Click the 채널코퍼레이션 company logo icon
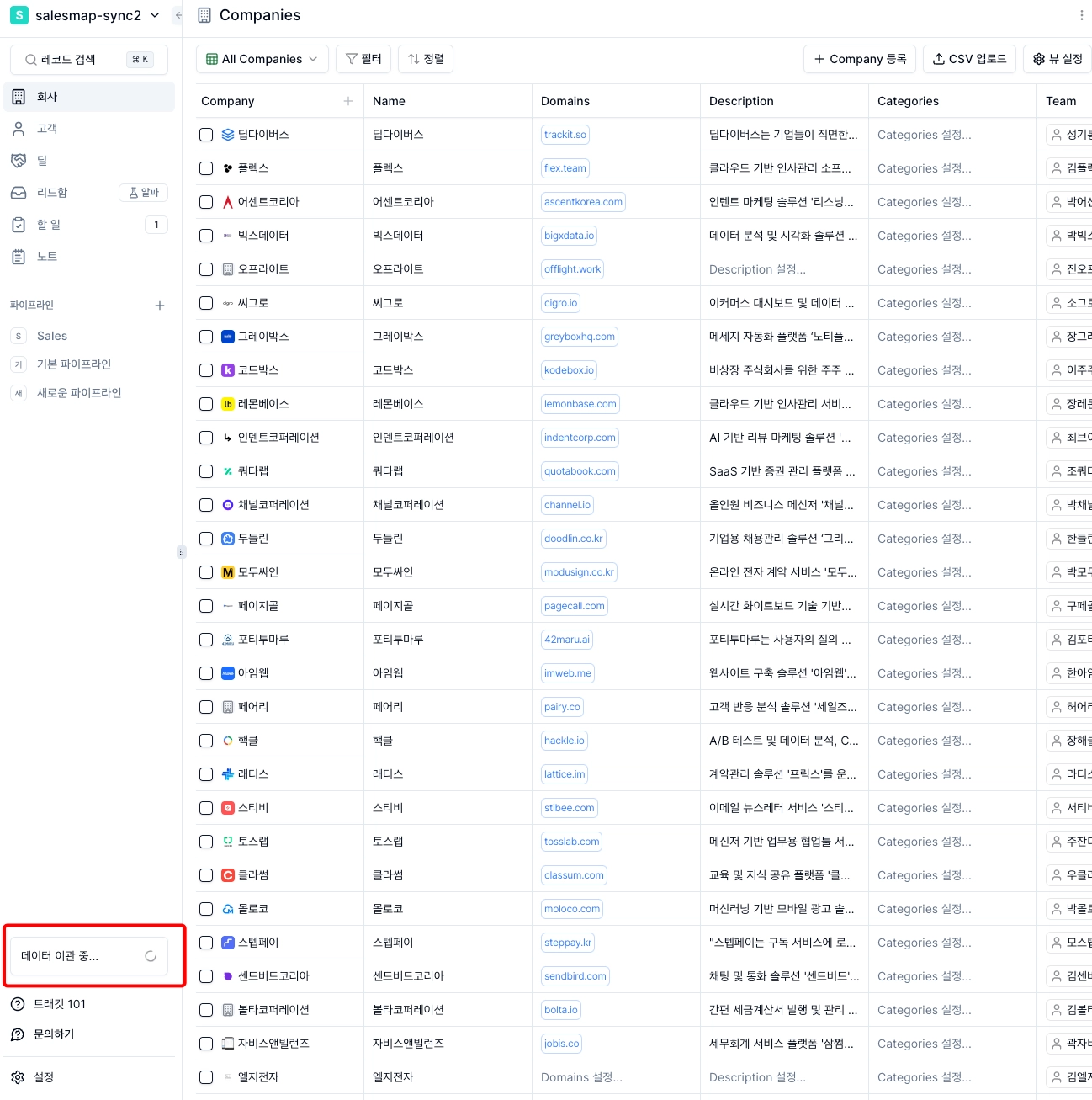 [x=228, y=505]
